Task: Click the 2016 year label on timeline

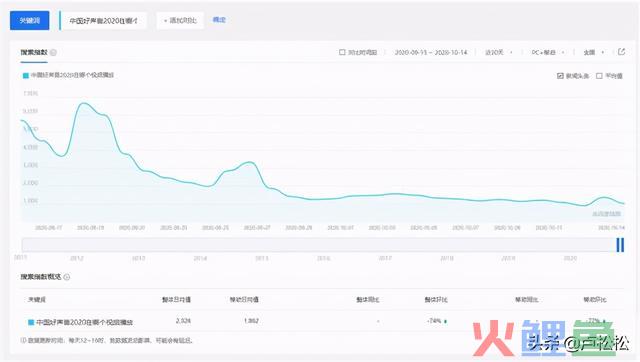Action: click(323, 258)
